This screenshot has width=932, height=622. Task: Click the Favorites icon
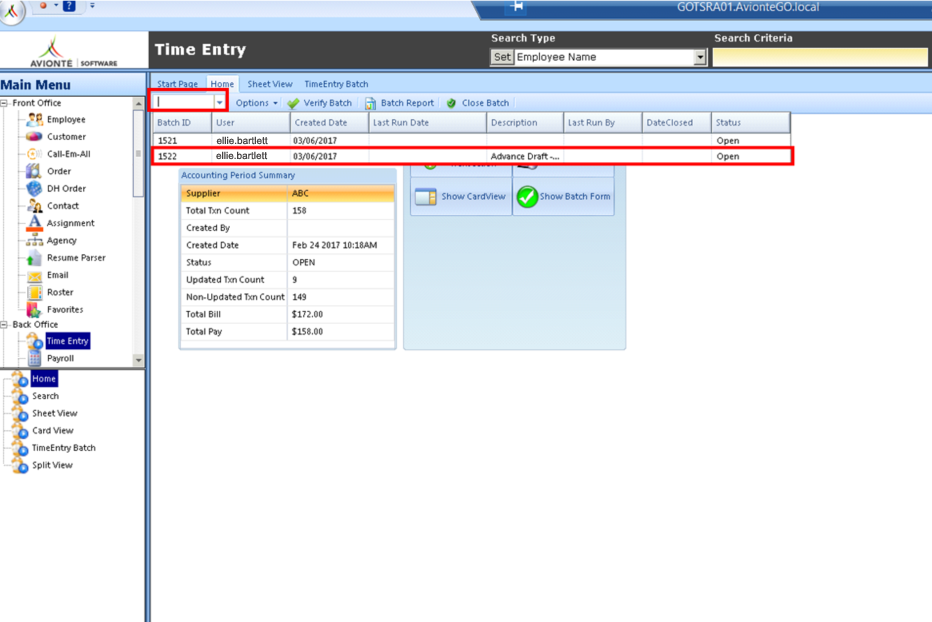point(34,310)
